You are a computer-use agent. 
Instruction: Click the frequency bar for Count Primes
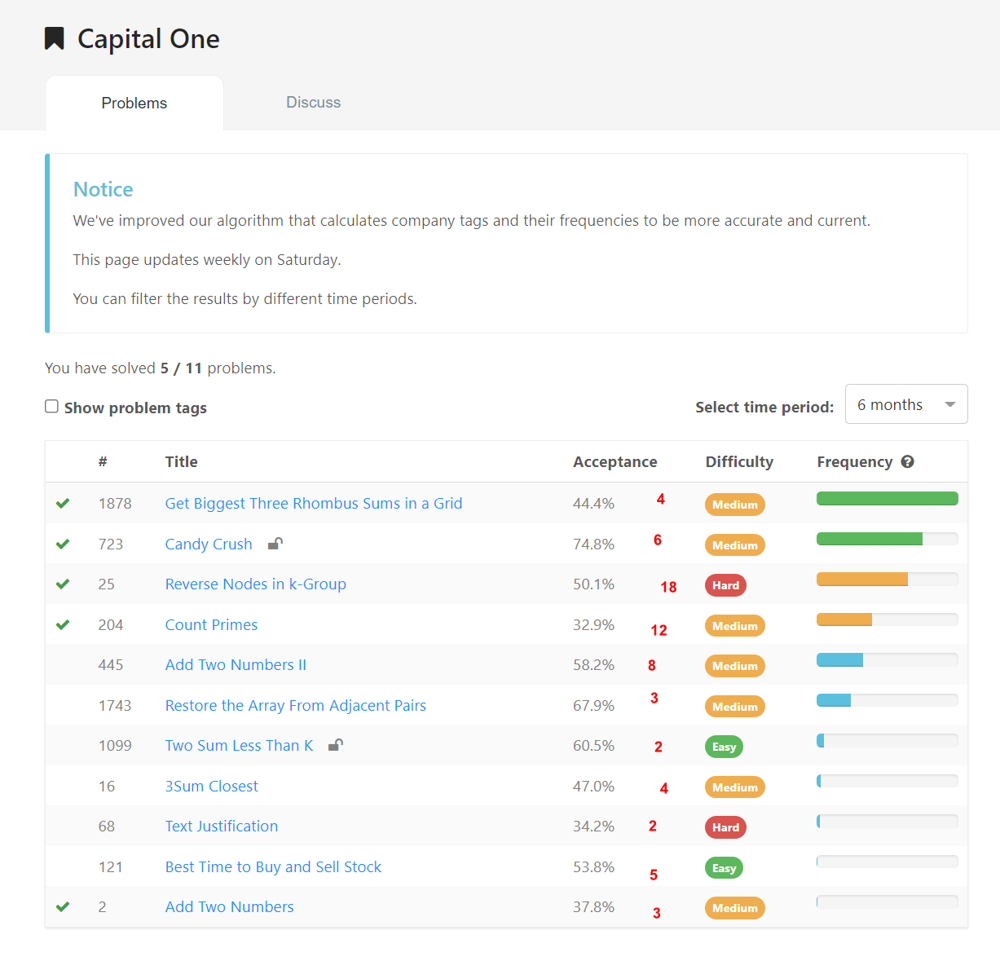(x=887, y=619)
